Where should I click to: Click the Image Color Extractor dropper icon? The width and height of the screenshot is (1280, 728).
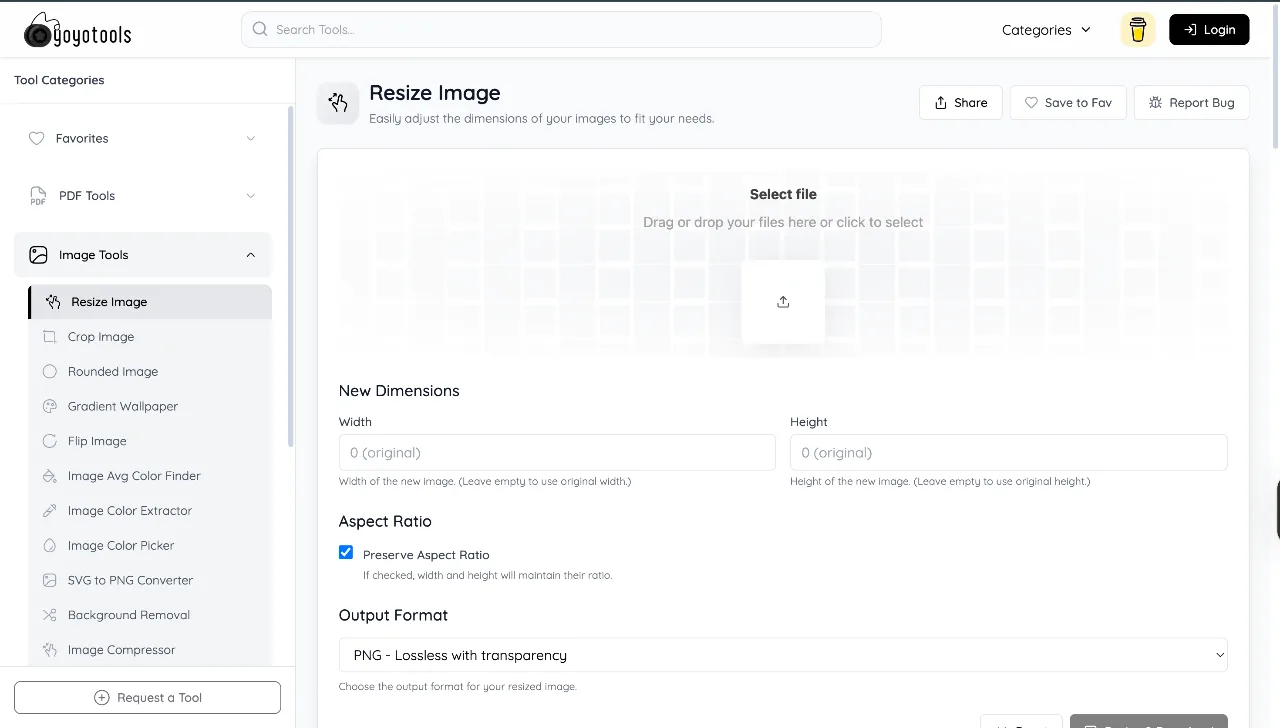coord(50,511)
